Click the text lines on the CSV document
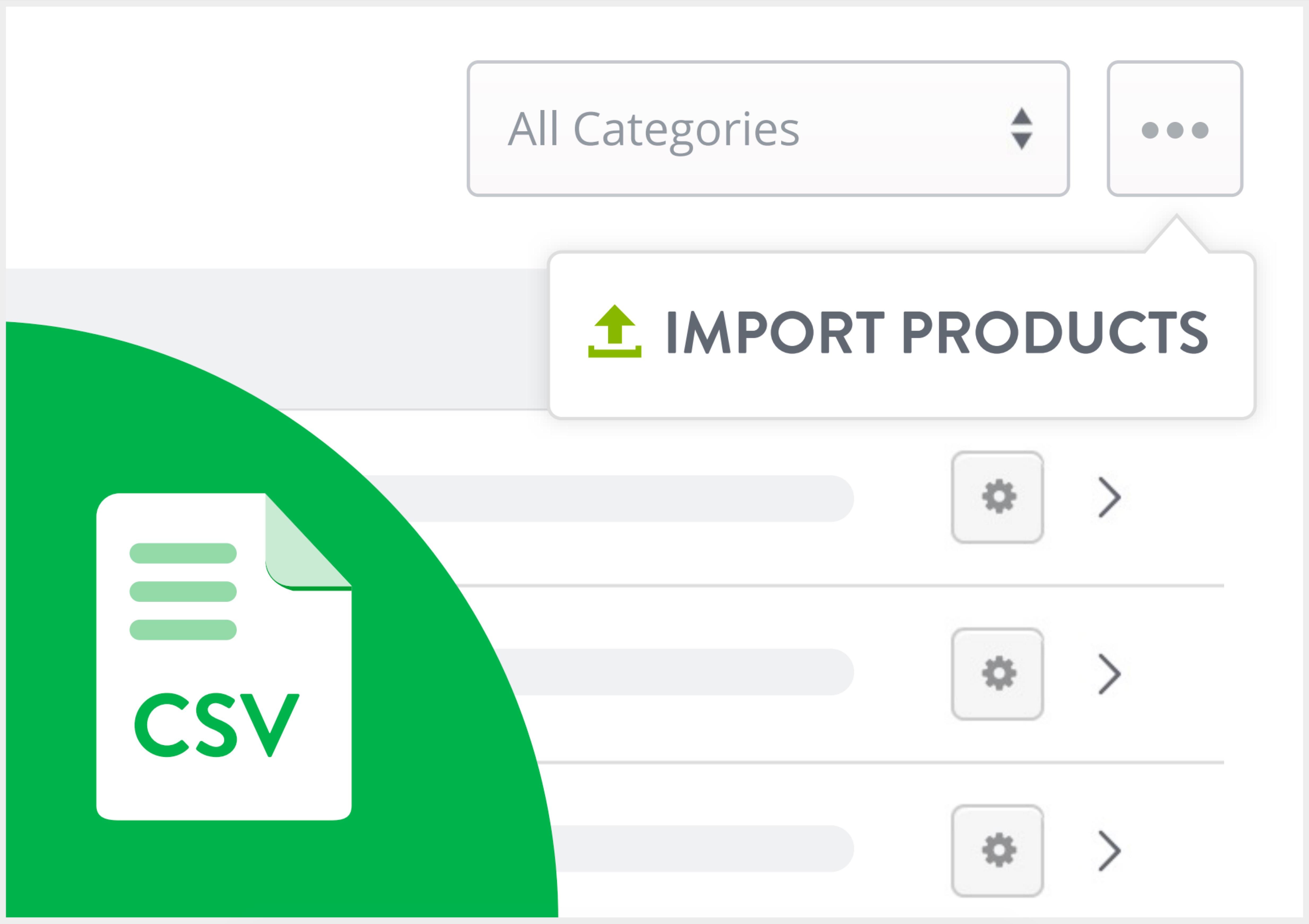This screenshot has width=1309, height=924. pyautogui.click(x=183, y=591)
